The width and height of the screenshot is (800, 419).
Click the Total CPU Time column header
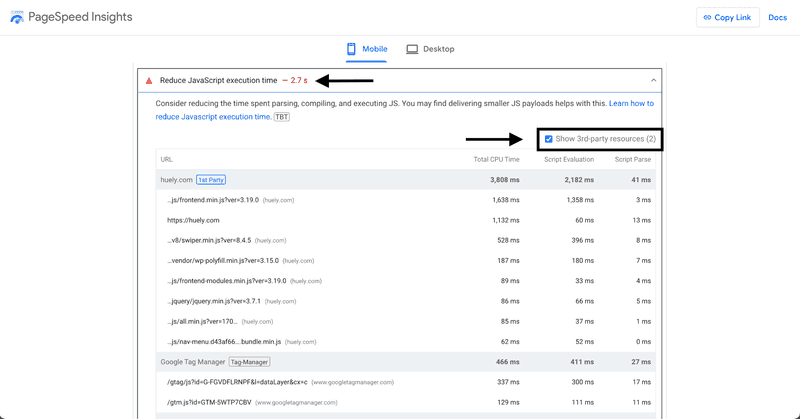click(x=496, y=159)
